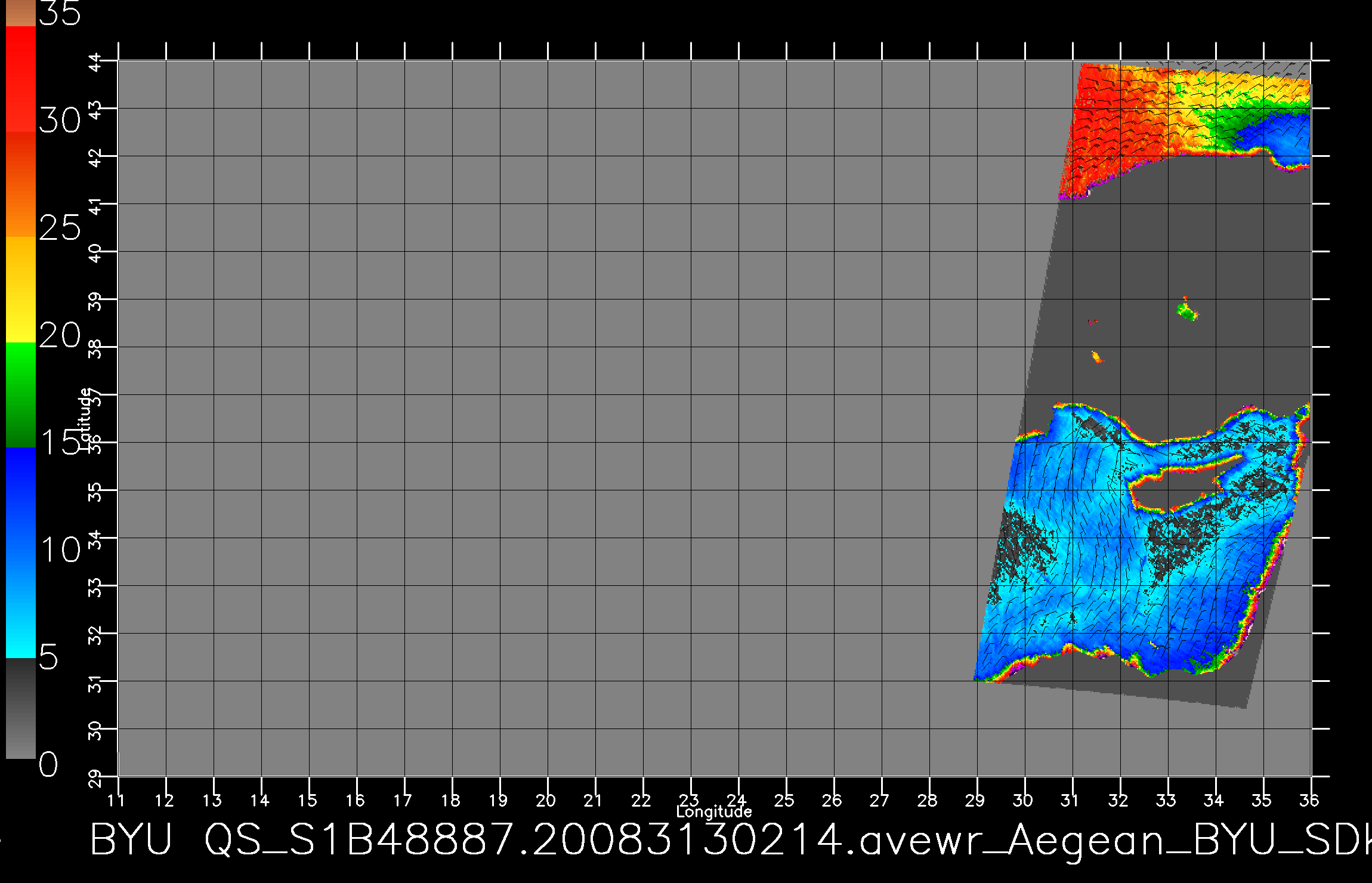The width and height of the screenshot is (1372, 883).
Task: Click latitude tick label 29
Action: point(95,779)
